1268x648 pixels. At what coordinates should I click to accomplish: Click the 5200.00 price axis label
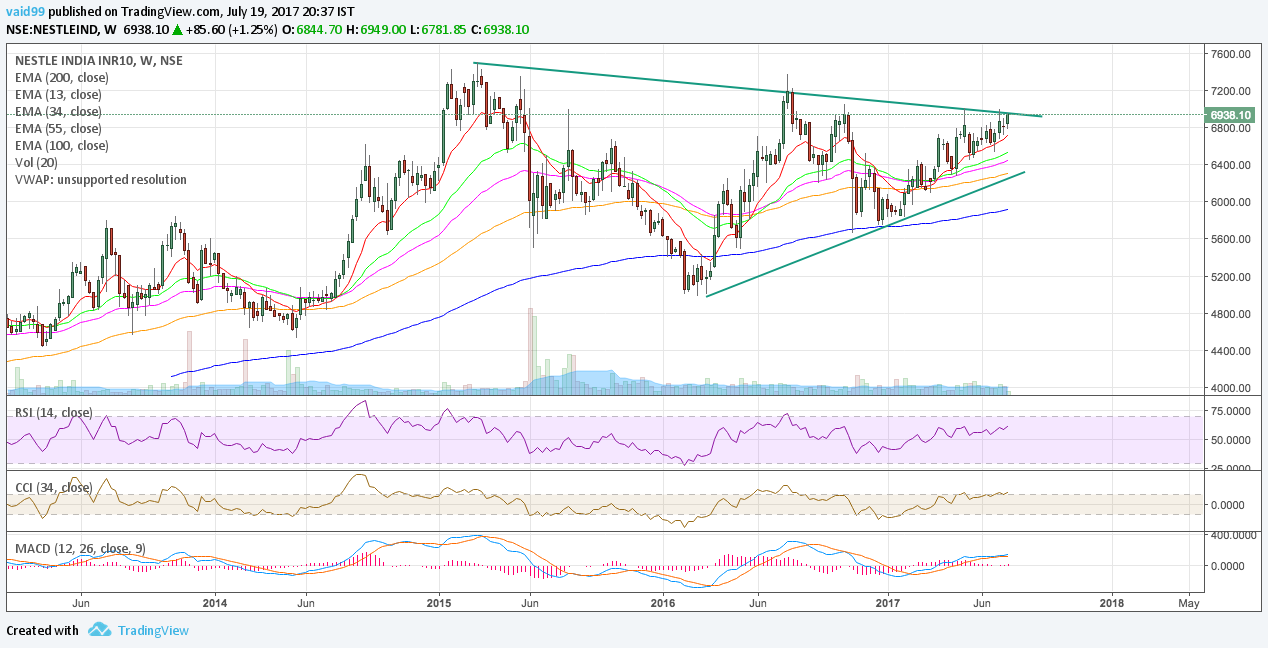(x=1233, y=277)
